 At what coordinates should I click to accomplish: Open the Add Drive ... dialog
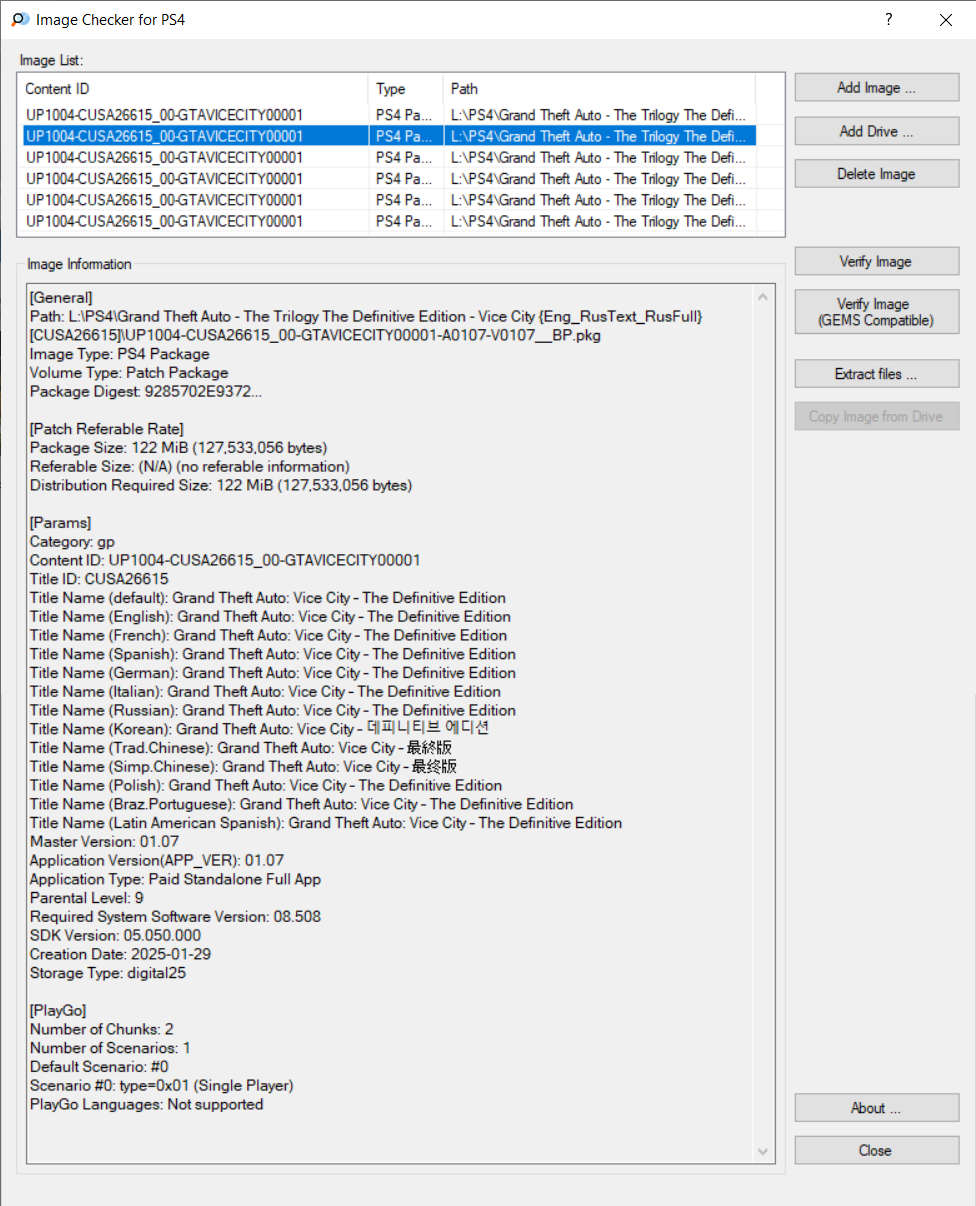877,131
